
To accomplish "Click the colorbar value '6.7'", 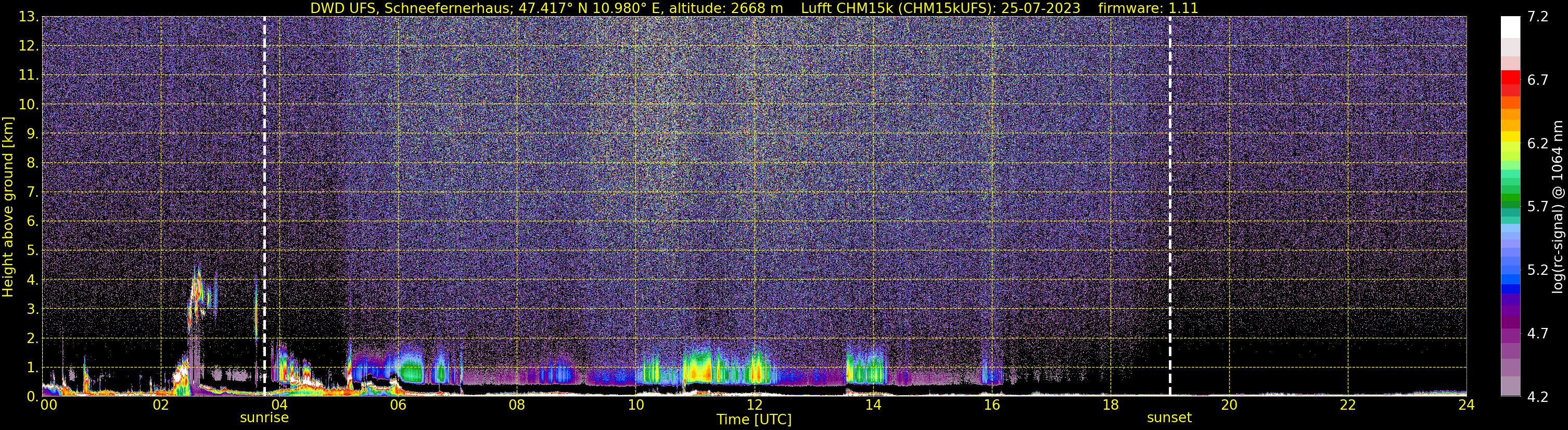I will [1538, 80].
